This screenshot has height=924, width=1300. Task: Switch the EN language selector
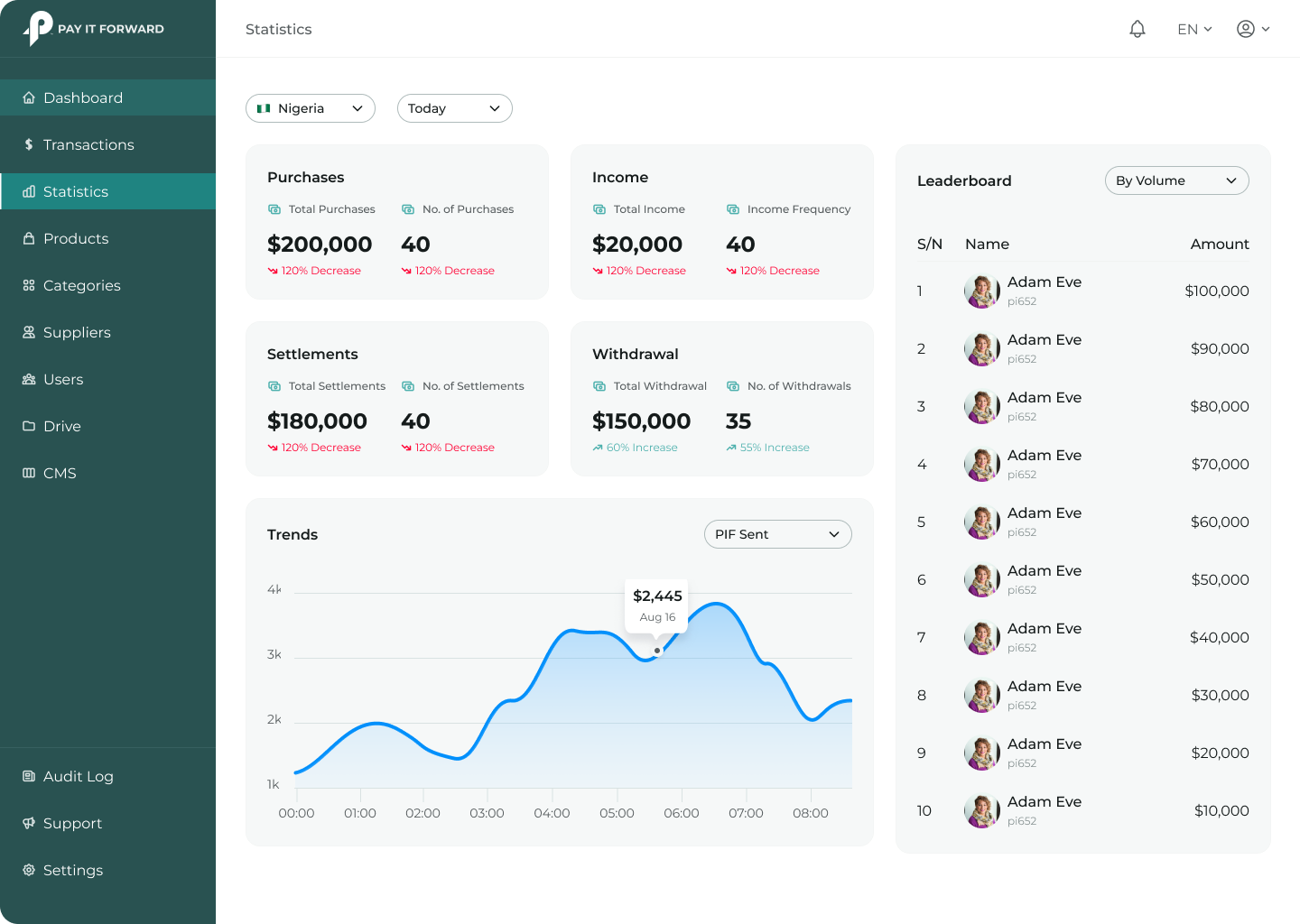pos(1194,29)
